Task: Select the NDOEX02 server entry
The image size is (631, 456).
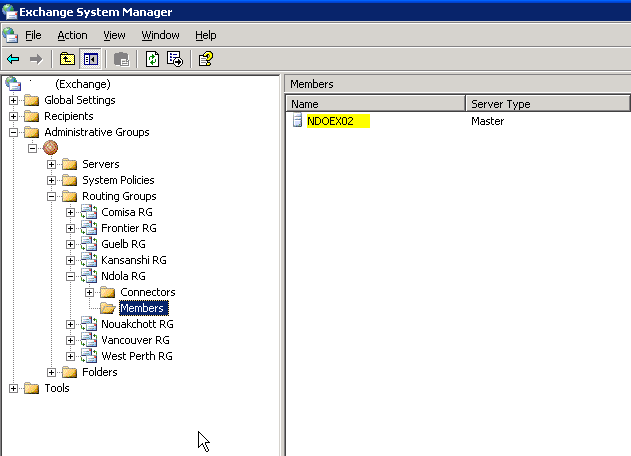Action: pyautogui.click(x=338, y=121)
